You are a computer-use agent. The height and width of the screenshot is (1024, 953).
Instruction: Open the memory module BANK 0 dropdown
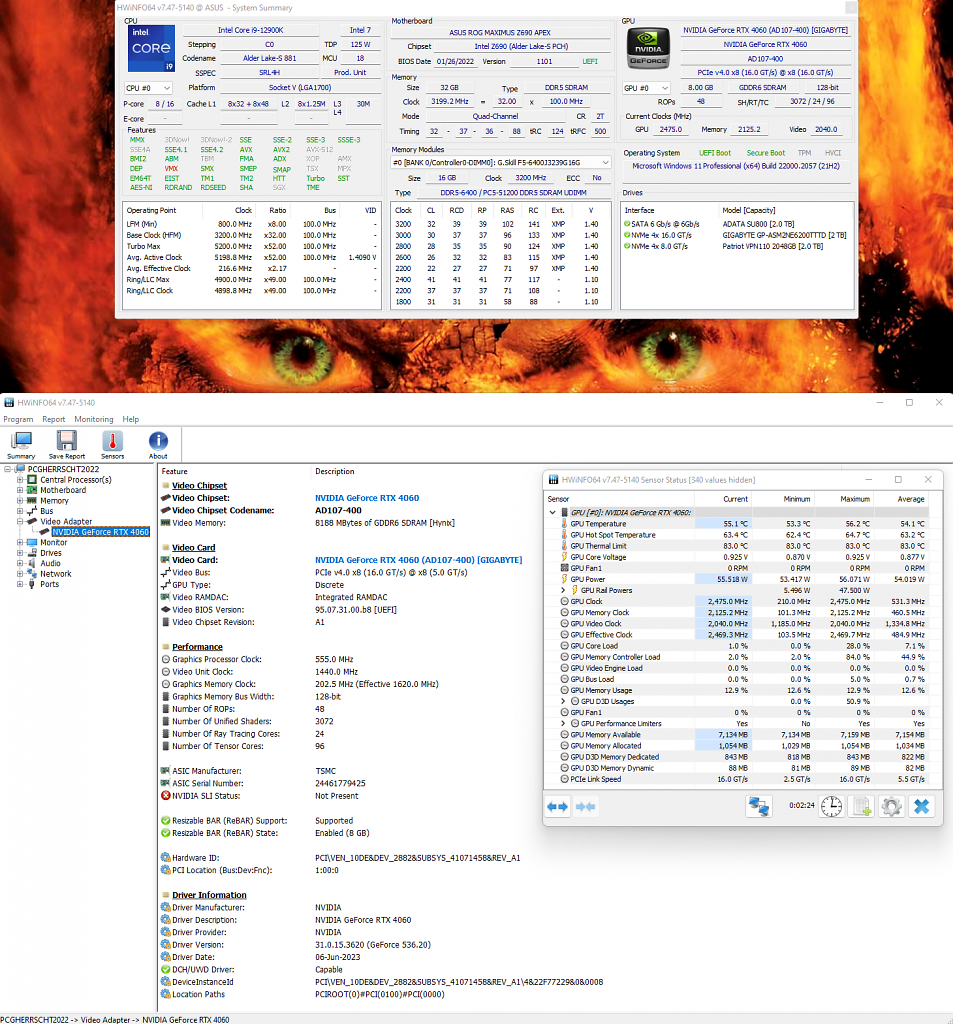coord(501,162)
